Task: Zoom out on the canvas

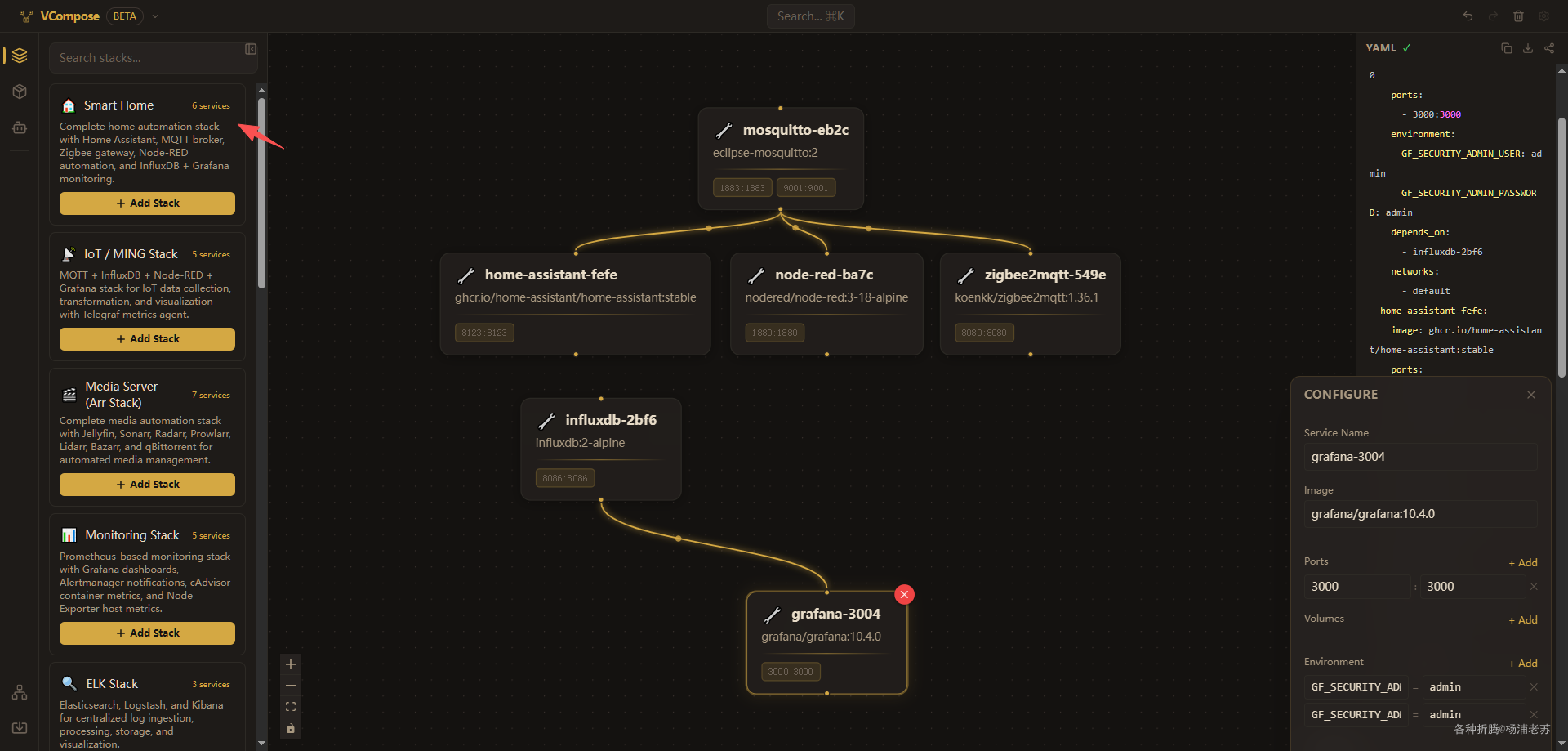Action: (291, 686)
